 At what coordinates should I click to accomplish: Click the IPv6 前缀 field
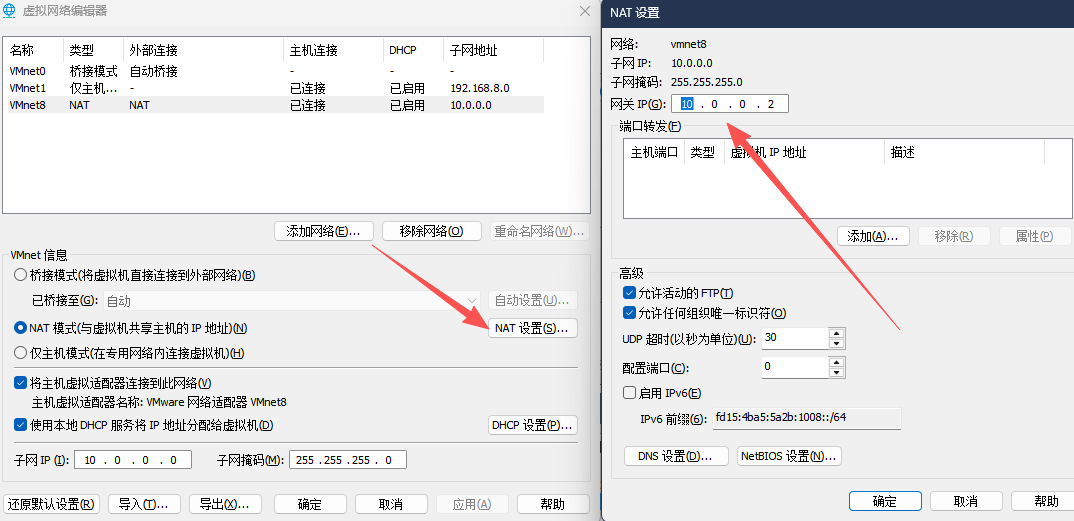coord(807,418)
